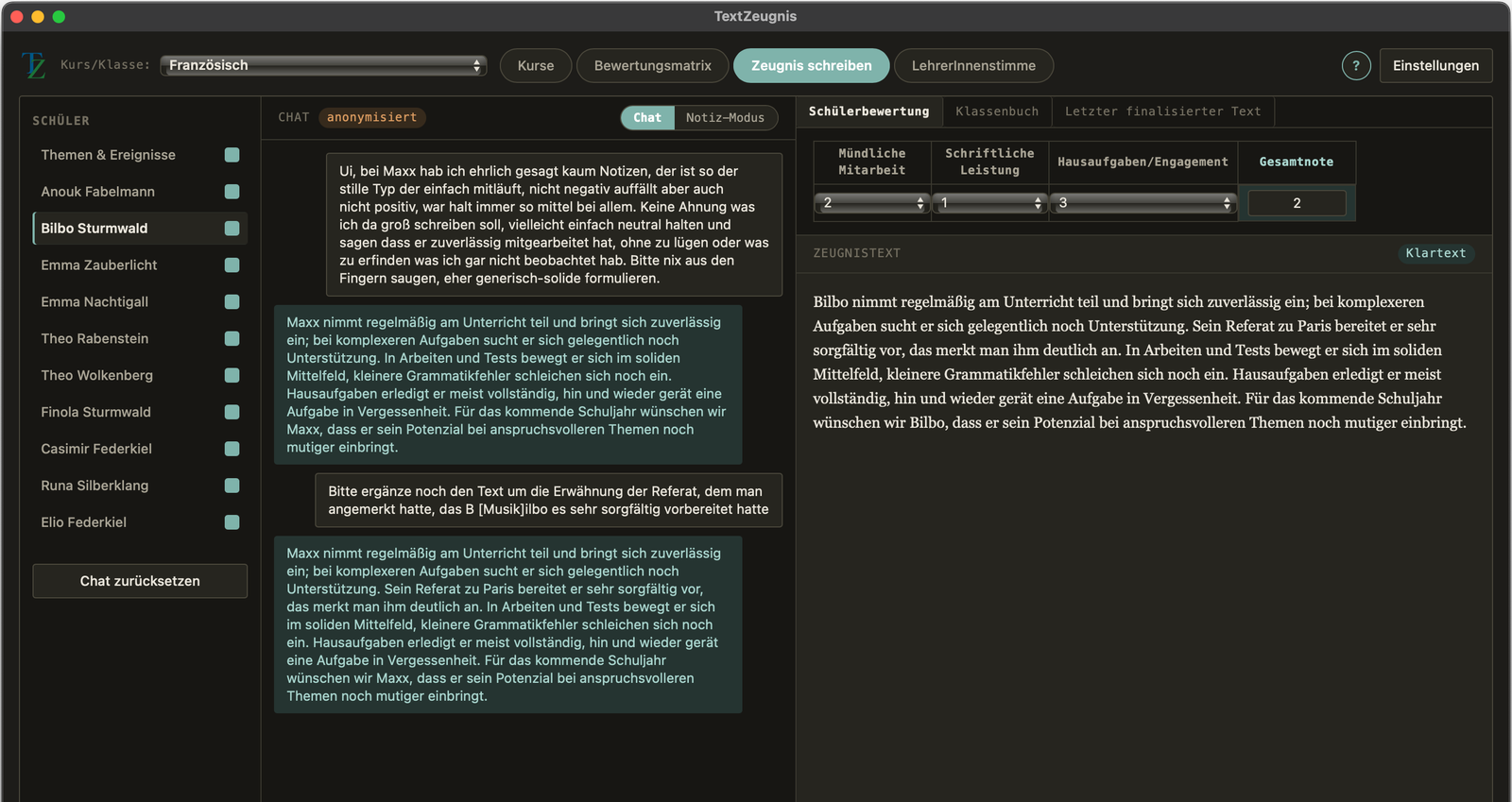Select student Theo Wolkenberg in list
Screen dimensions: 1512x802
tap(140, 375)
